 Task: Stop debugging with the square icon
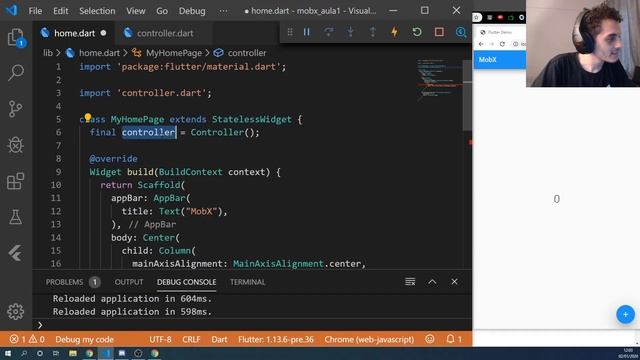tap(439, 32)
